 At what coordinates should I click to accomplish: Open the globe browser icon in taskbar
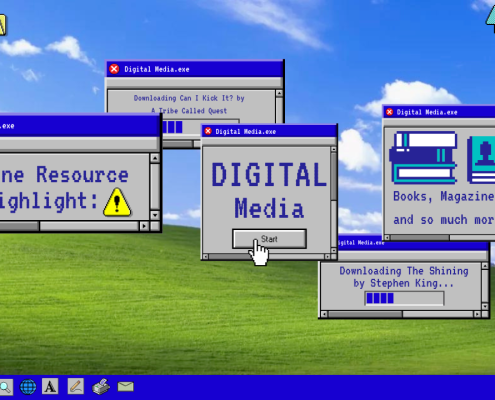point(28,387)
